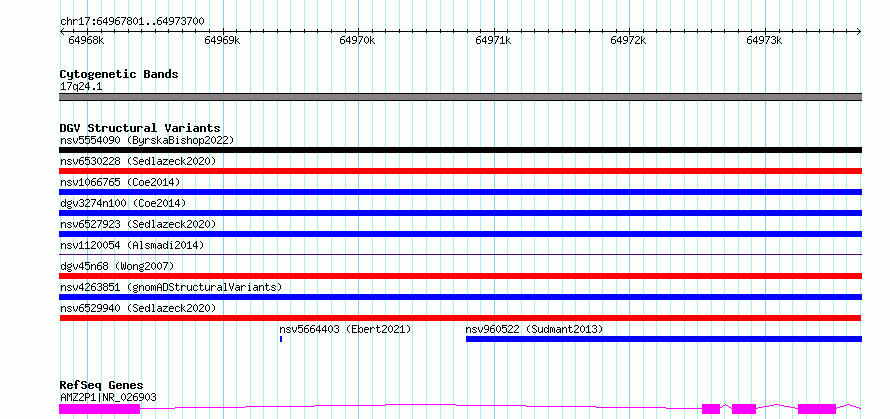Click the 64968k ruler tick label

point(86,40)
